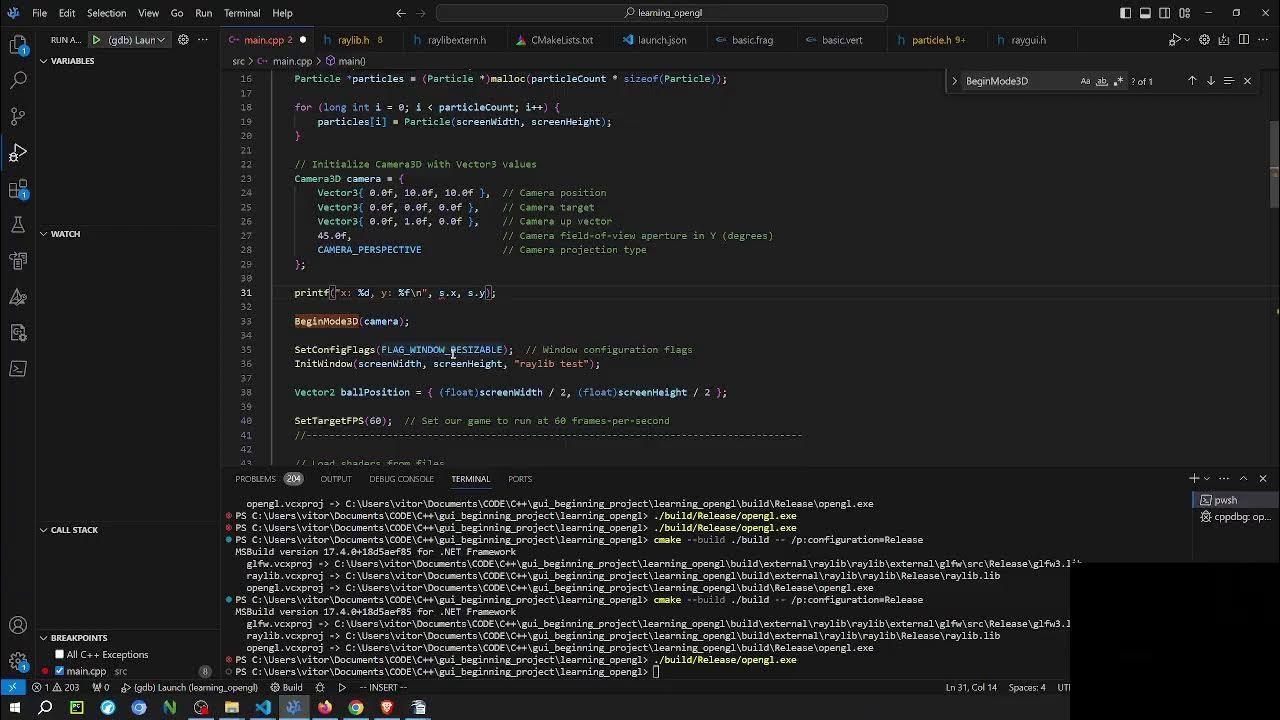Open Source Control view in activity bar
The height and width of the screenshot is (720, 1280).
point(18,116)
